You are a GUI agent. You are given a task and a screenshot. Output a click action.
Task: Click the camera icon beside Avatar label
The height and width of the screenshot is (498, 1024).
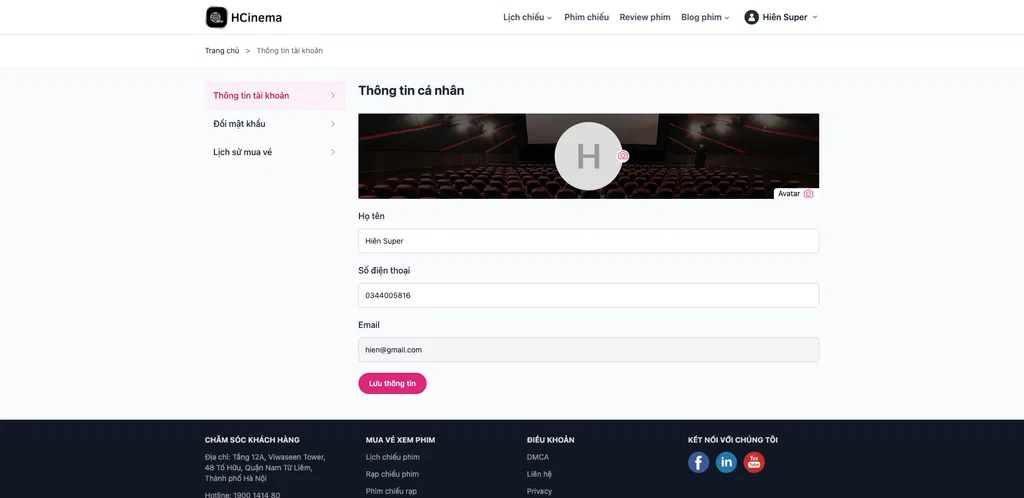click(x=808, y=194)
